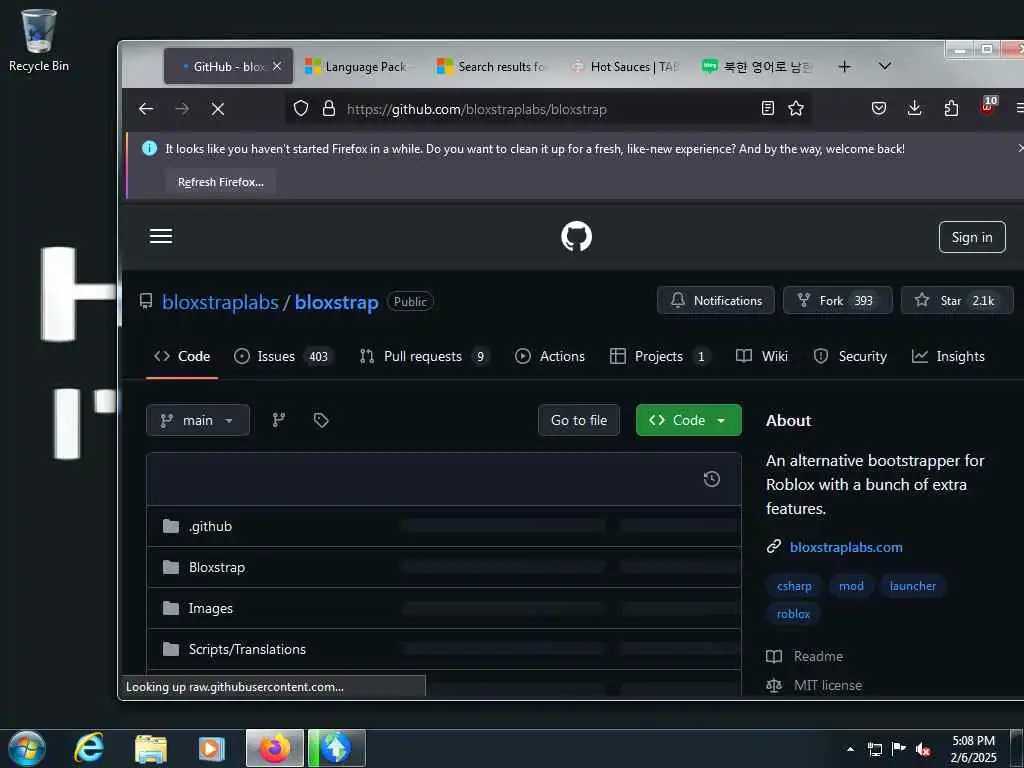Open bloxstraplabs owner link
Viewport: 1024px width, 768px height.
point(220,302)
